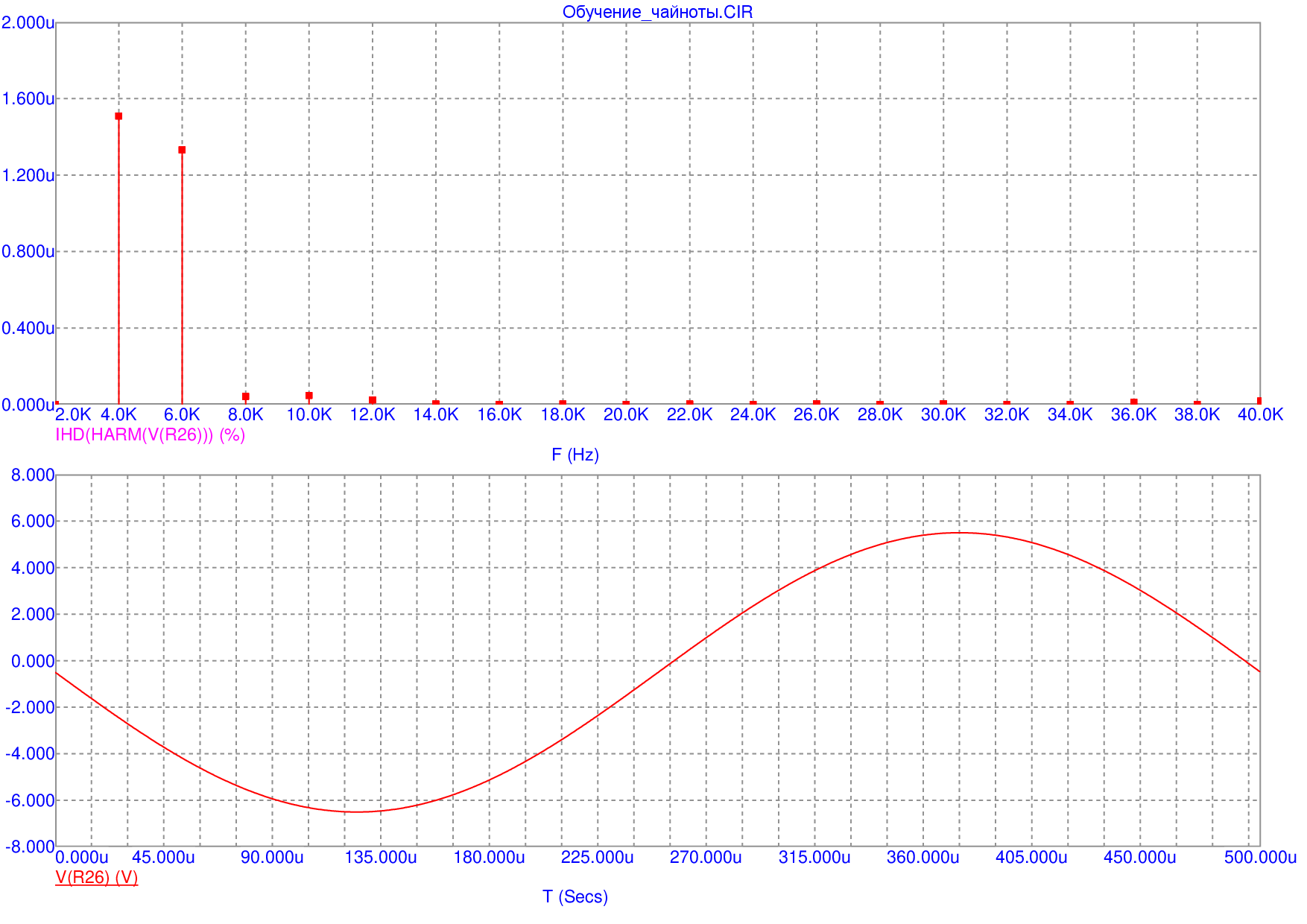Click the 360.000u time axis label
The image size is (1307, 924).
(923, 857)
